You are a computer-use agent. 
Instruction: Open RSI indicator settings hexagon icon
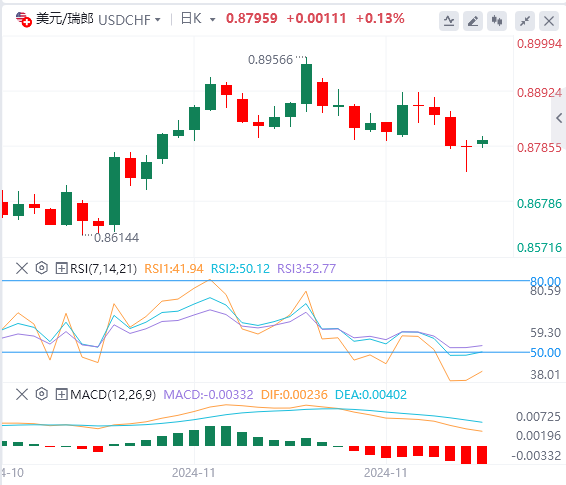coord(42,268)
